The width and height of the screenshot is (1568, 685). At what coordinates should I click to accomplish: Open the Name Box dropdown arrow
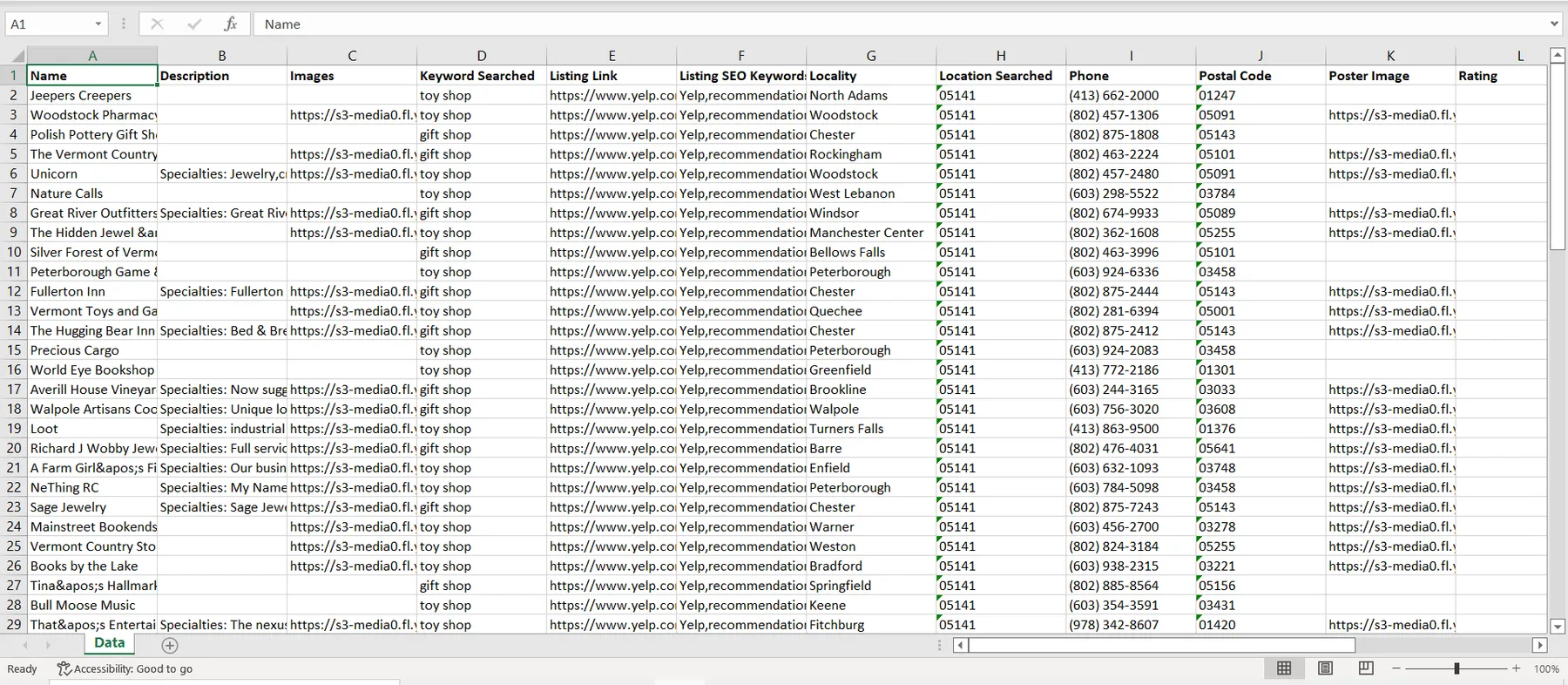pos(98,24)
